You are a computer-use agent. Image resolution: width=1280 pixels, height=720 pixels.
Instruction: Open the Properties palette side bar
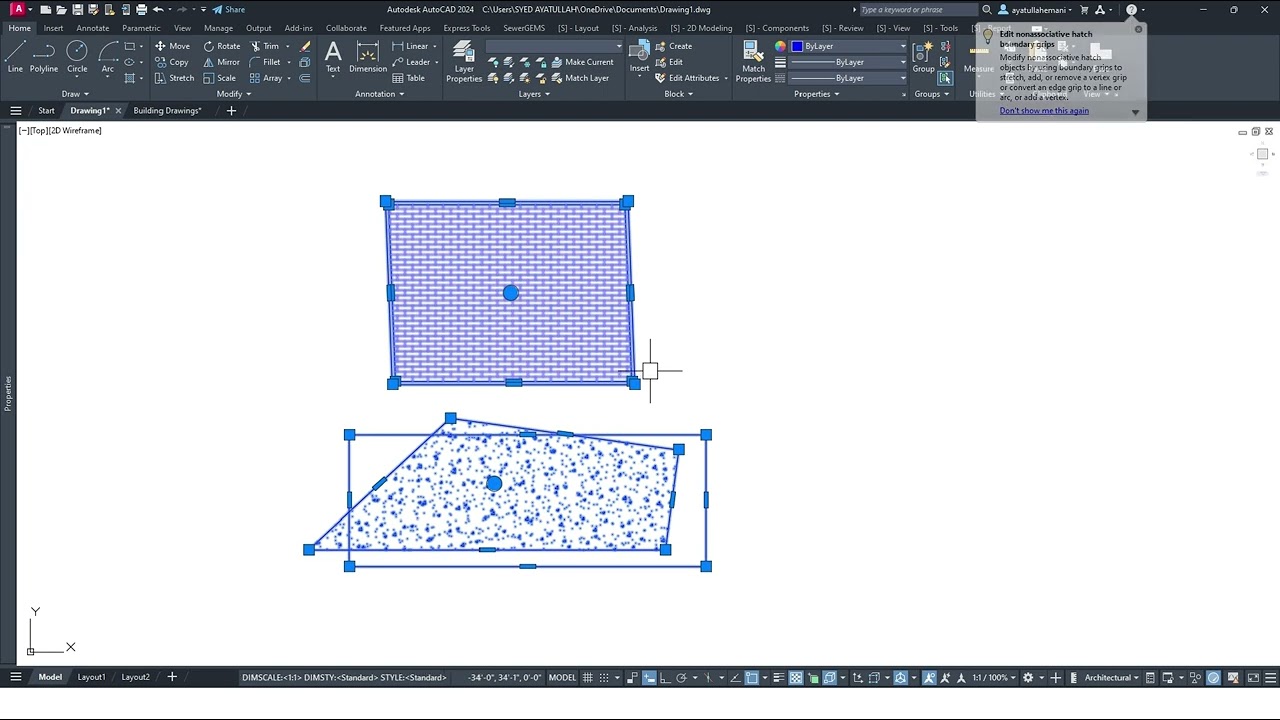8,393
